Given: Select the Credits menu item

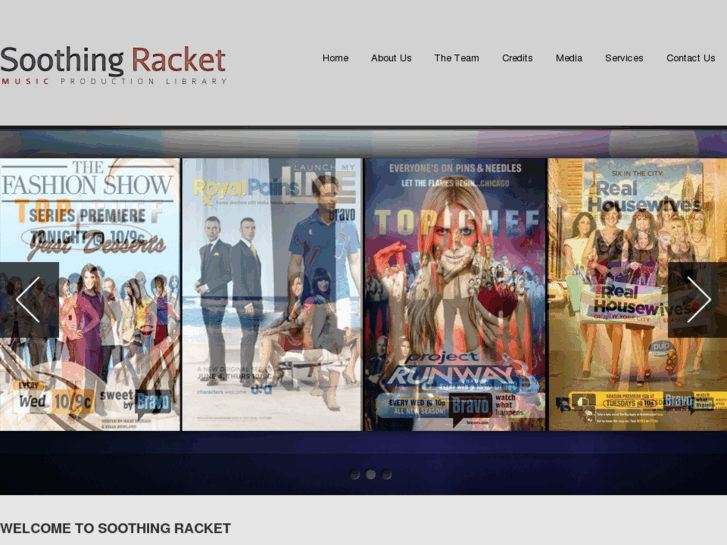Looking at the screenshot, I should click(517, 58).
